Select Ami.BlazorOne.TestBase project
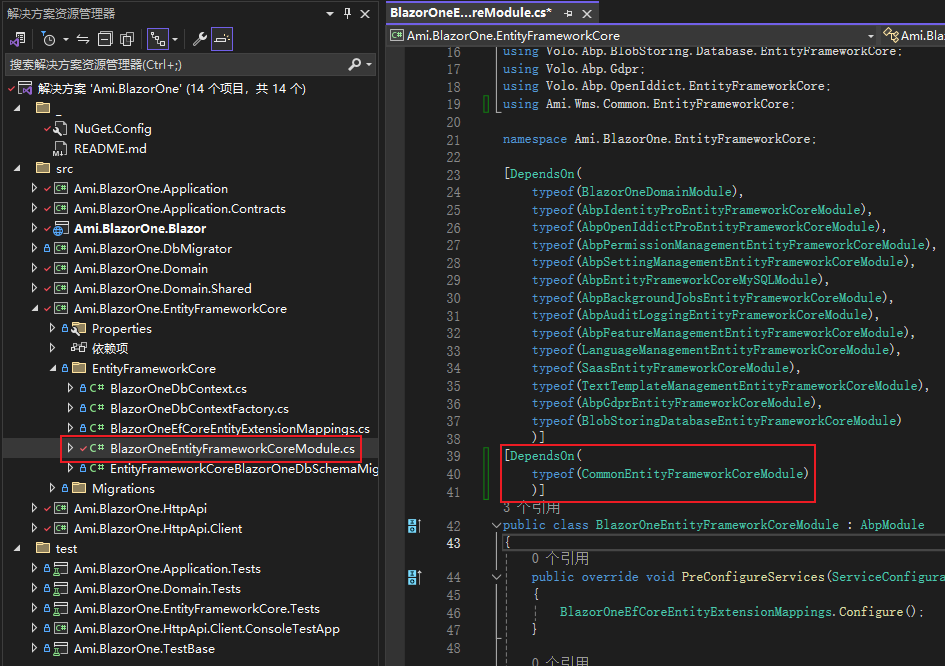The width and height of the screenshot is (945, 666). (x=144, y=649)
